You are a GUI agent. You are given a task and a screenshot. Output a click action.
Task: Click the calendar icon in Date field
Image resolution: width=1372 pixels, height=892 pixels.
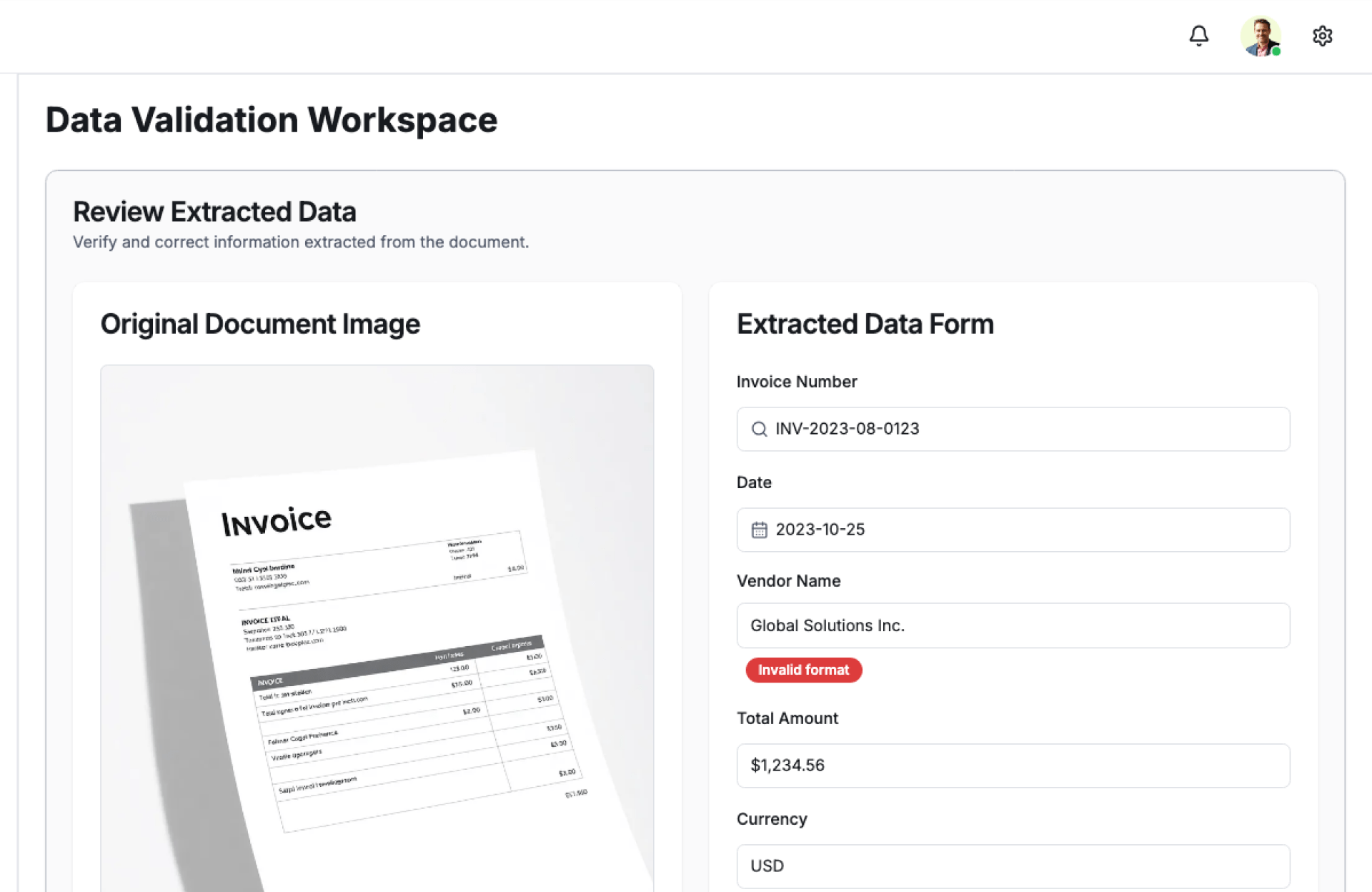click(x=759, y=530)
